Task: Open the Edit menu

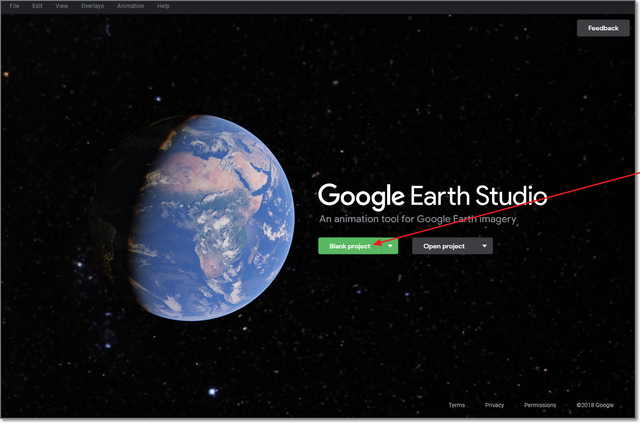Action: (38, 6)
